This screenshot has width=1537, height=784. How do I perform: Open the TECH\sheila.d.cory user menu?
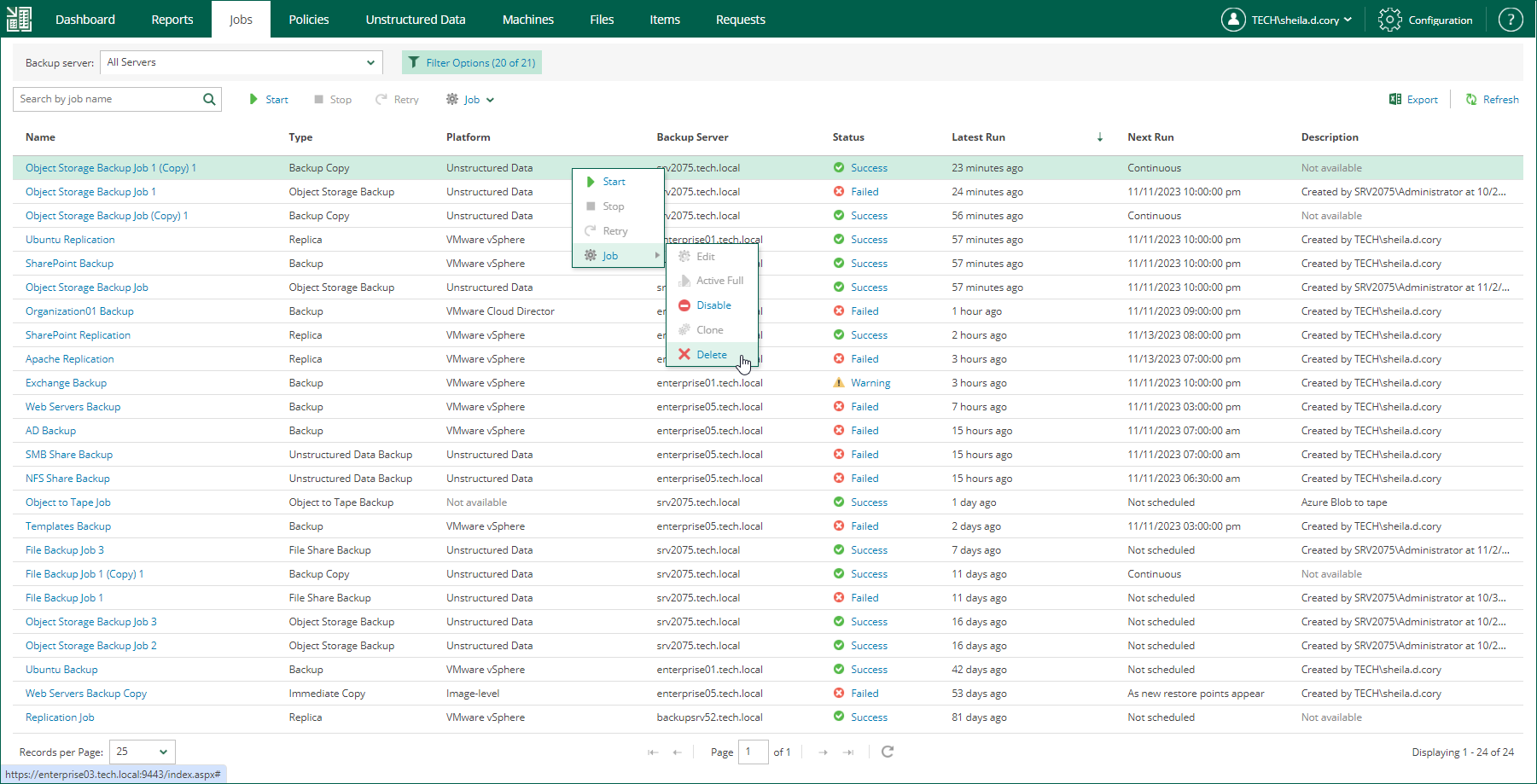pos(1287,20)
